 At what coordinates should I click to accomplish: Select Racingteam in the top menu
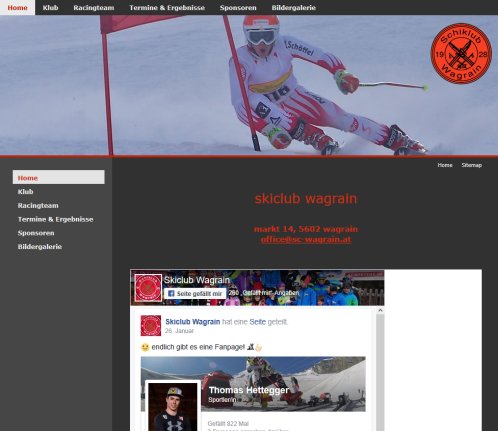coord(94,7)
